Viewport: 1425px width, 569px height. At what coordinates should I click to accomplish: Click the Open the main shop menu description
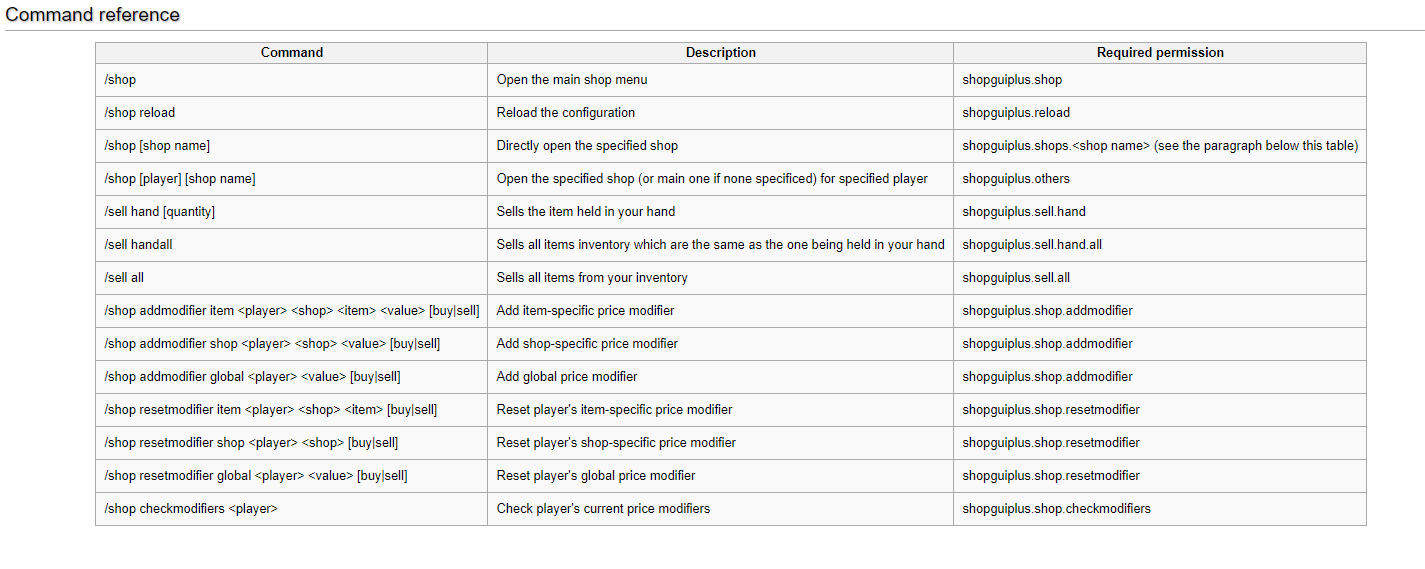(572, 80)
